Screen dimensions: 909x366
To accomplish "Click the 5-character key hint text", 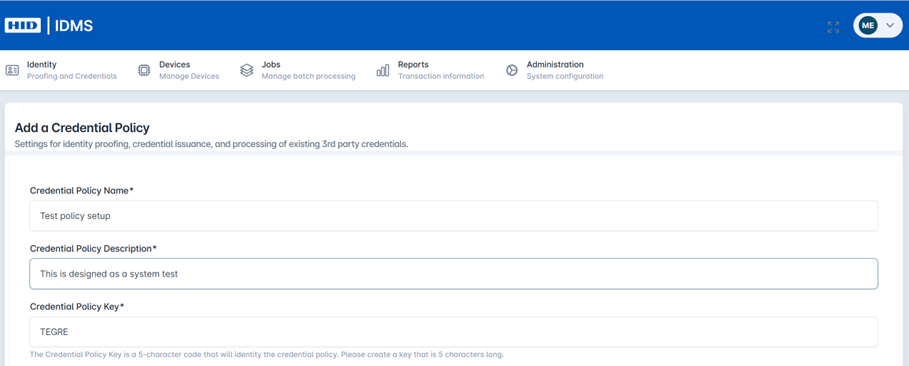I will 267,354.
